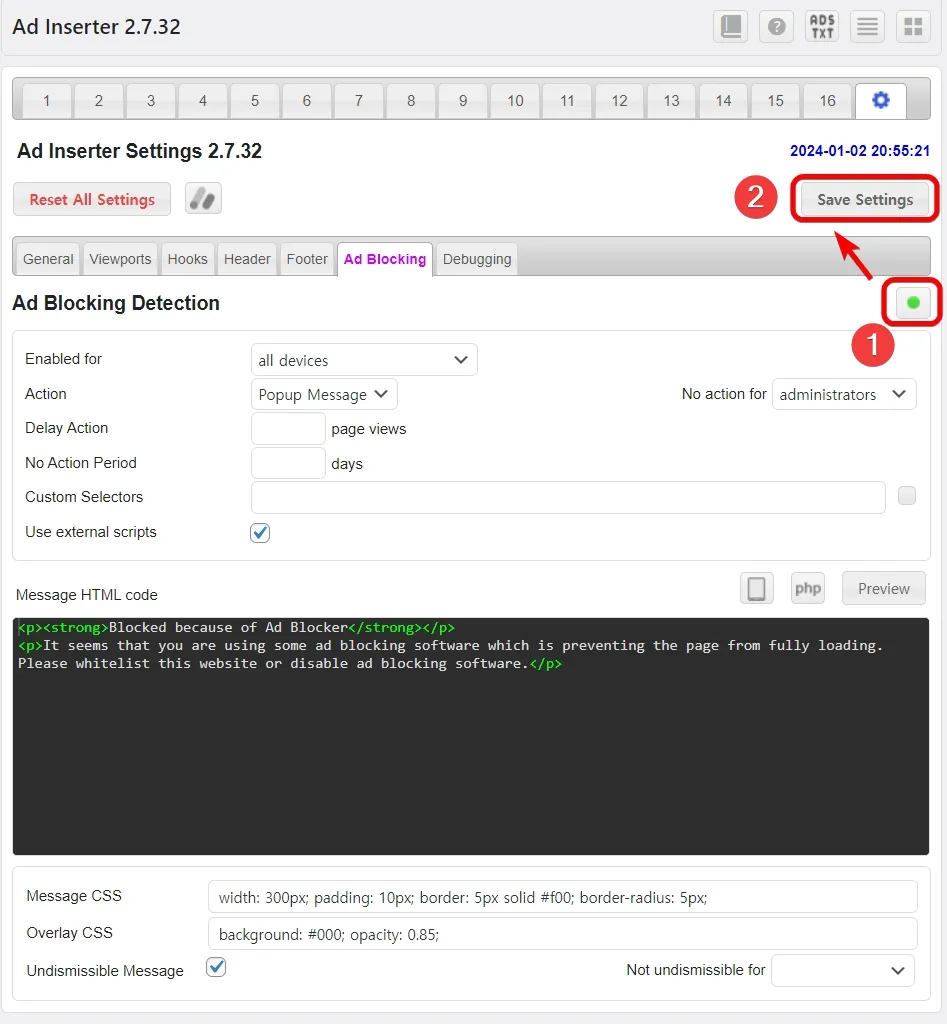Click the Reset All Settings button
The image size is (947, 1024).
pos(92,199)
